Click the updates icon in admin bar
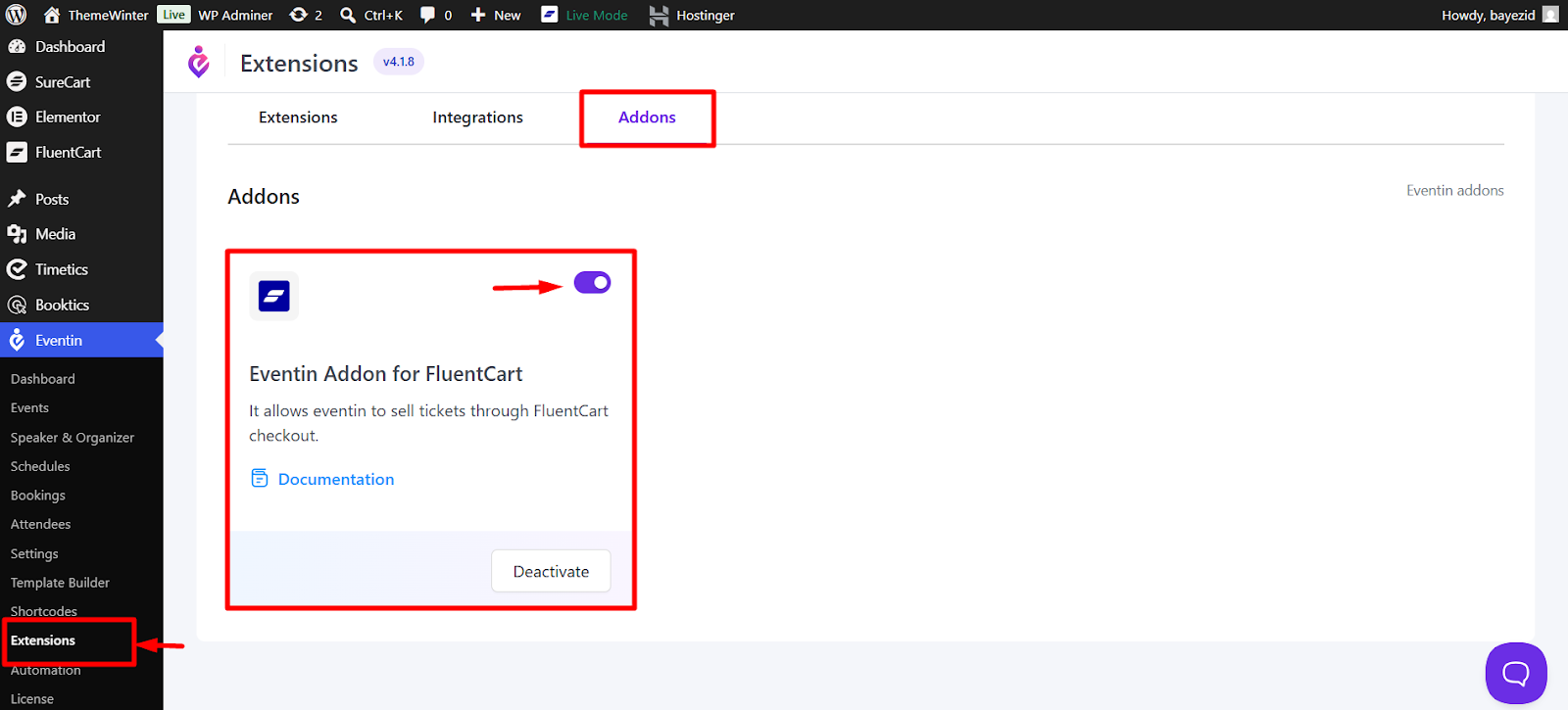The image size is (1568, 710). pyautogui.click(x=299, y=15)
